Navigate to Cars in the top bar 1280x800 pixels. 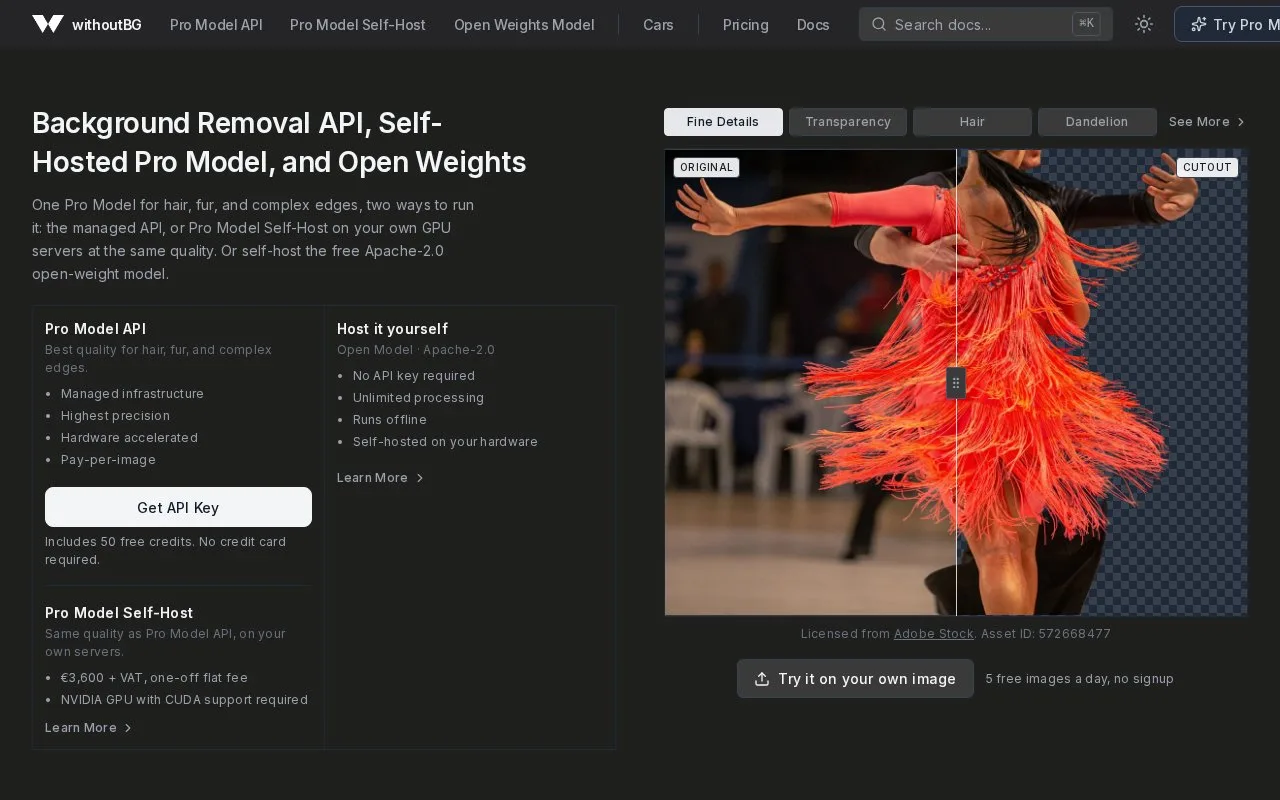pyautogui.click(x=658, y=24)
